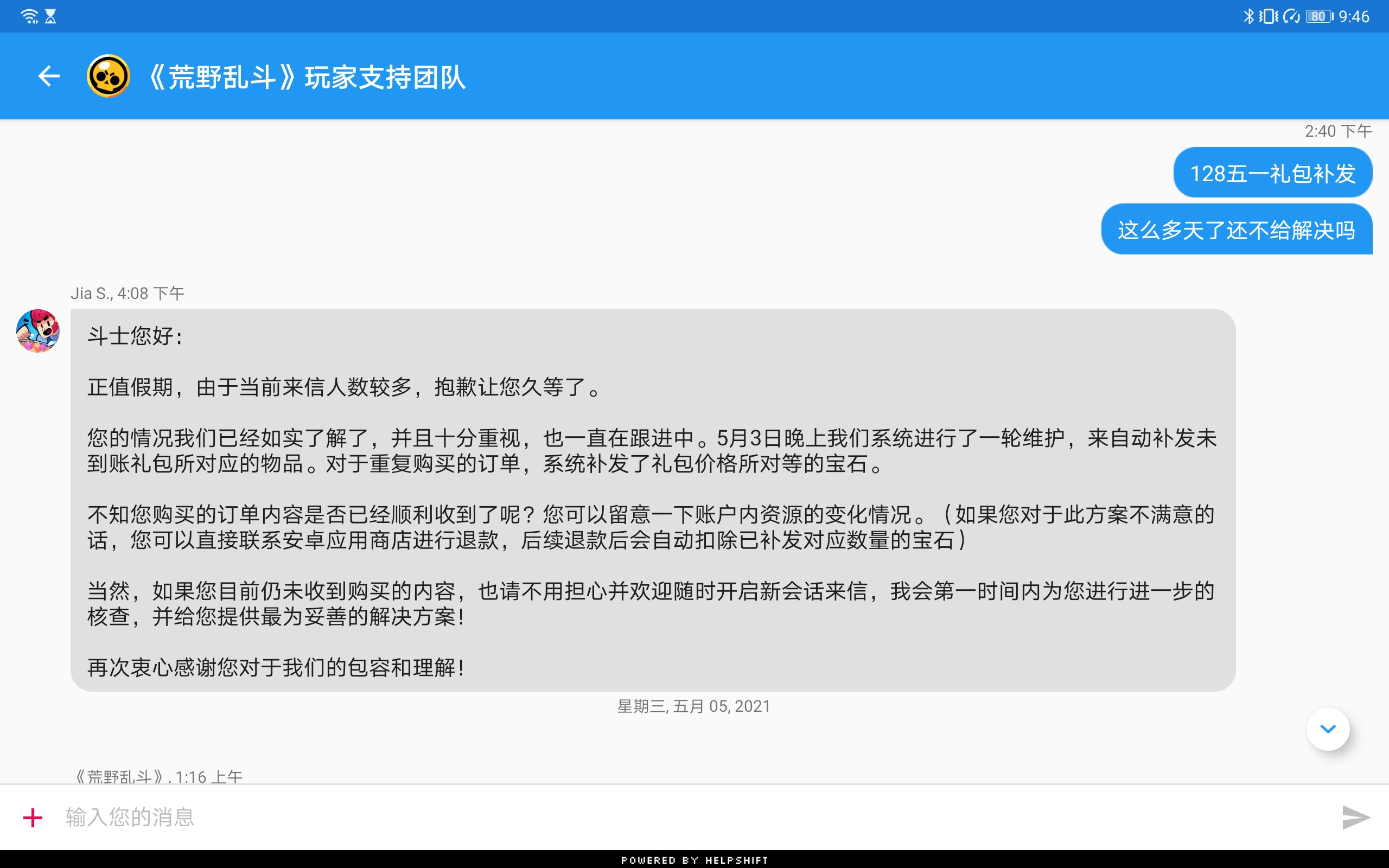Tap the Wi-Fi status icon
Viewport: 1389px width, 868px height.
pos(29,16)
